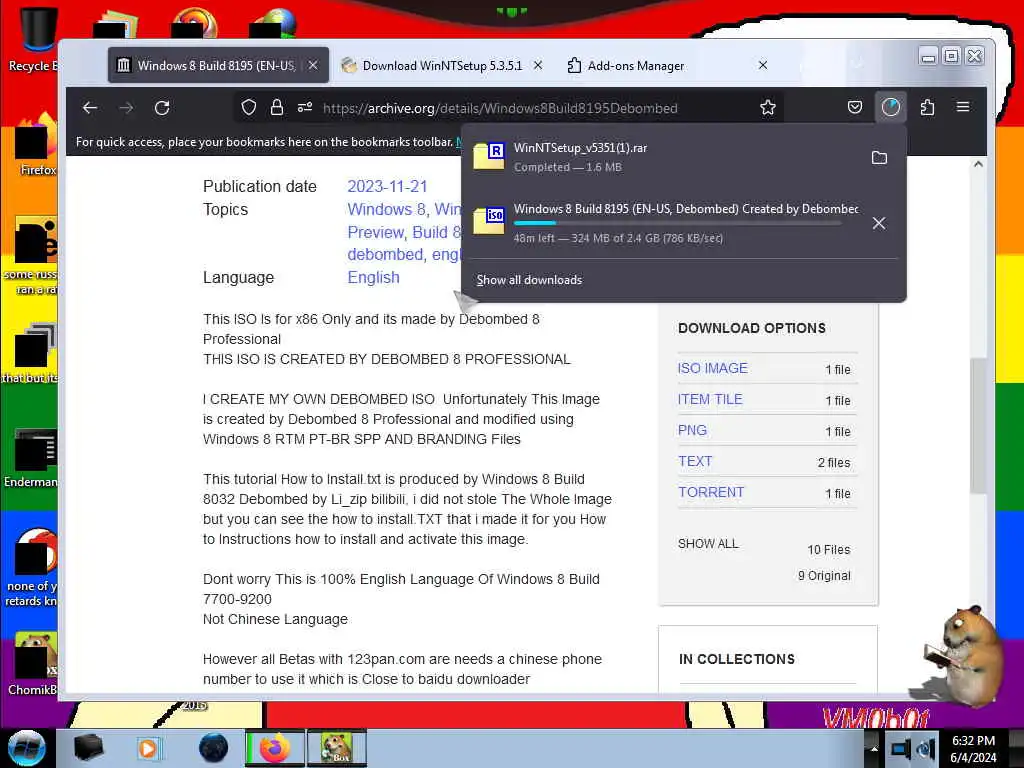1024x768 pixels.
Task: Close the Add-ons Manager tab
Action: (x=763, y=65)
